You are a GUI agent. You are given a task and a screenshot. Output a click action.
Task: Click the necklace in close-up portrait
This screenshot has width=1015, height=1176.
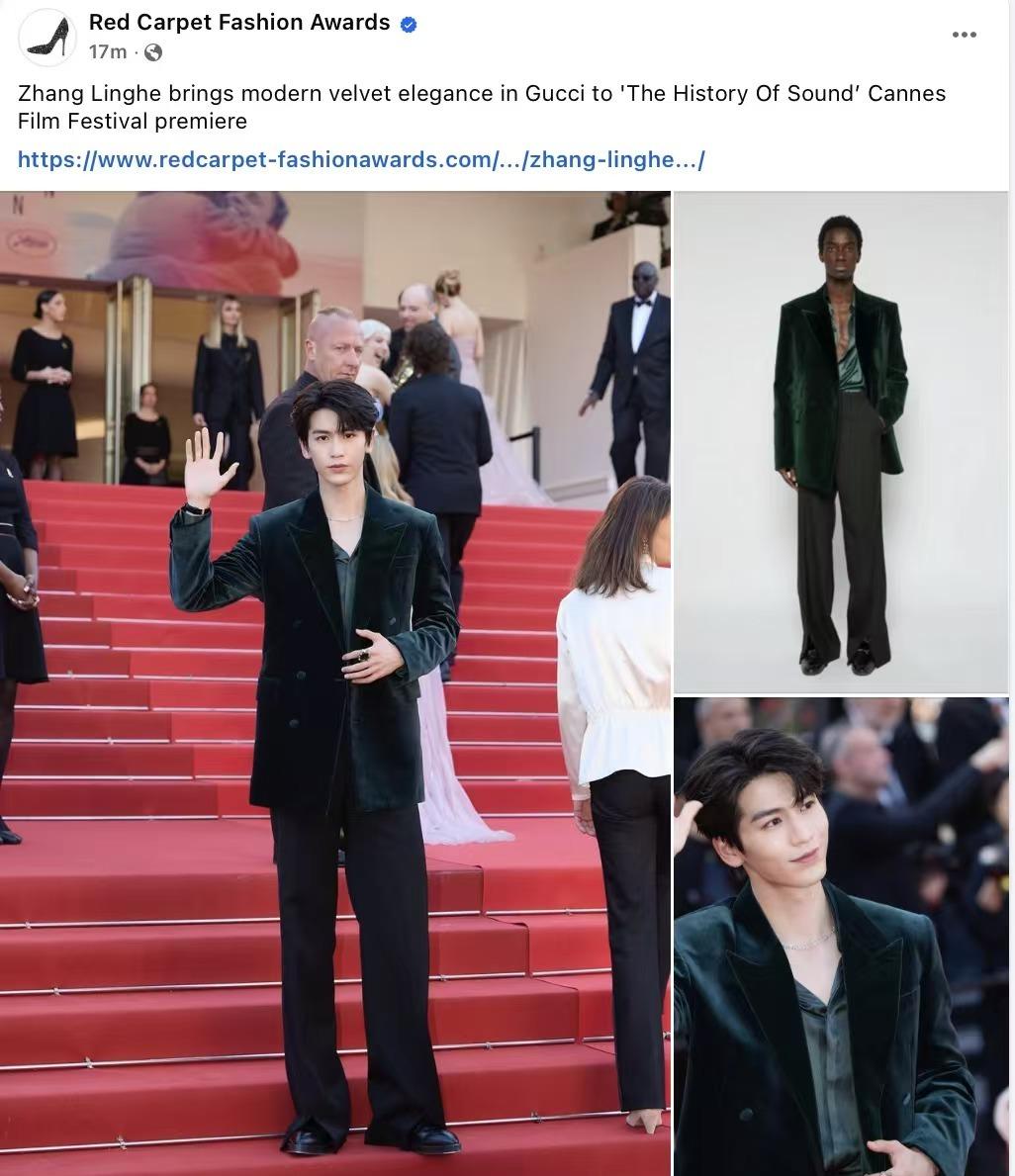[809, 942]
